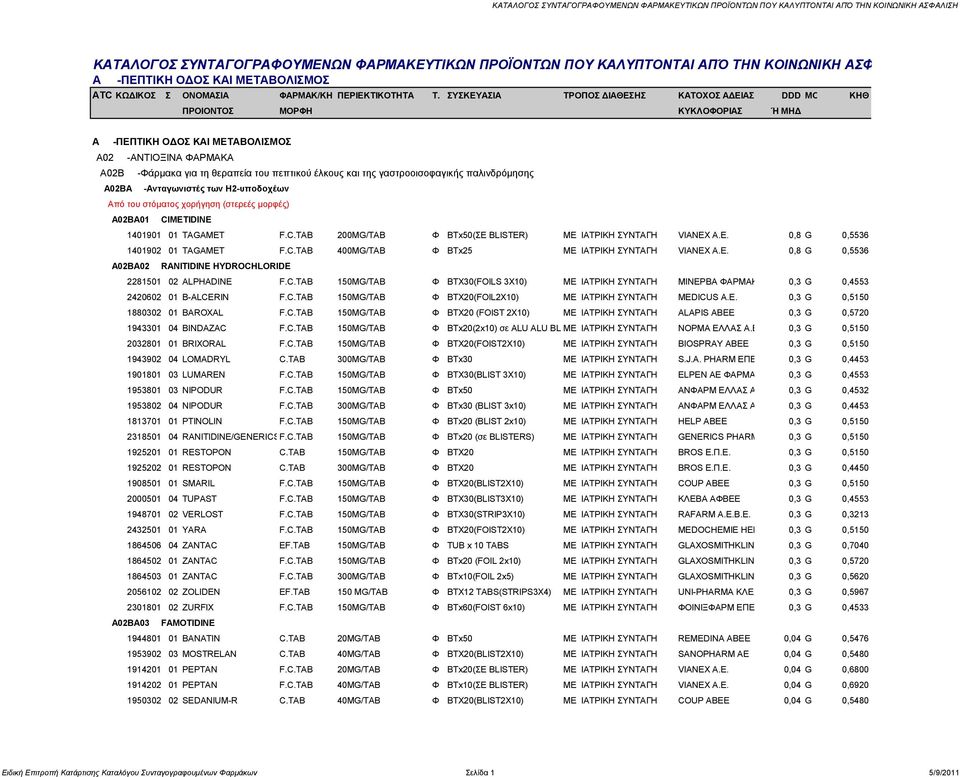This screenshot has width=960, height=777.
Task: Click the A02BA01 CIMETIDINE group heading
Action: click(162, 219)
